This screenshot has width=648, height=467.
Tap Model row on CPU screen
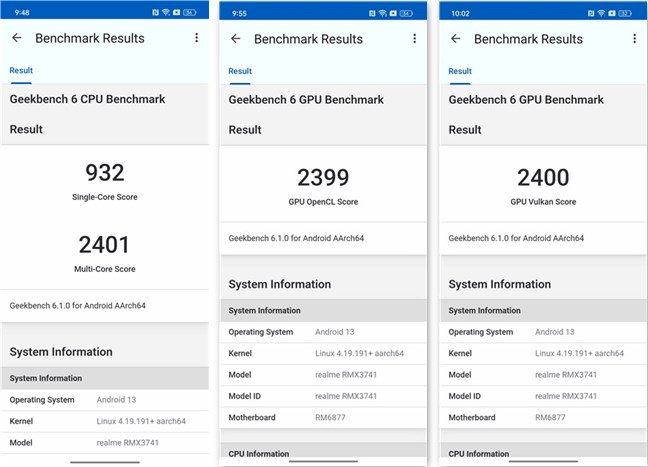[x=105, y=443]
